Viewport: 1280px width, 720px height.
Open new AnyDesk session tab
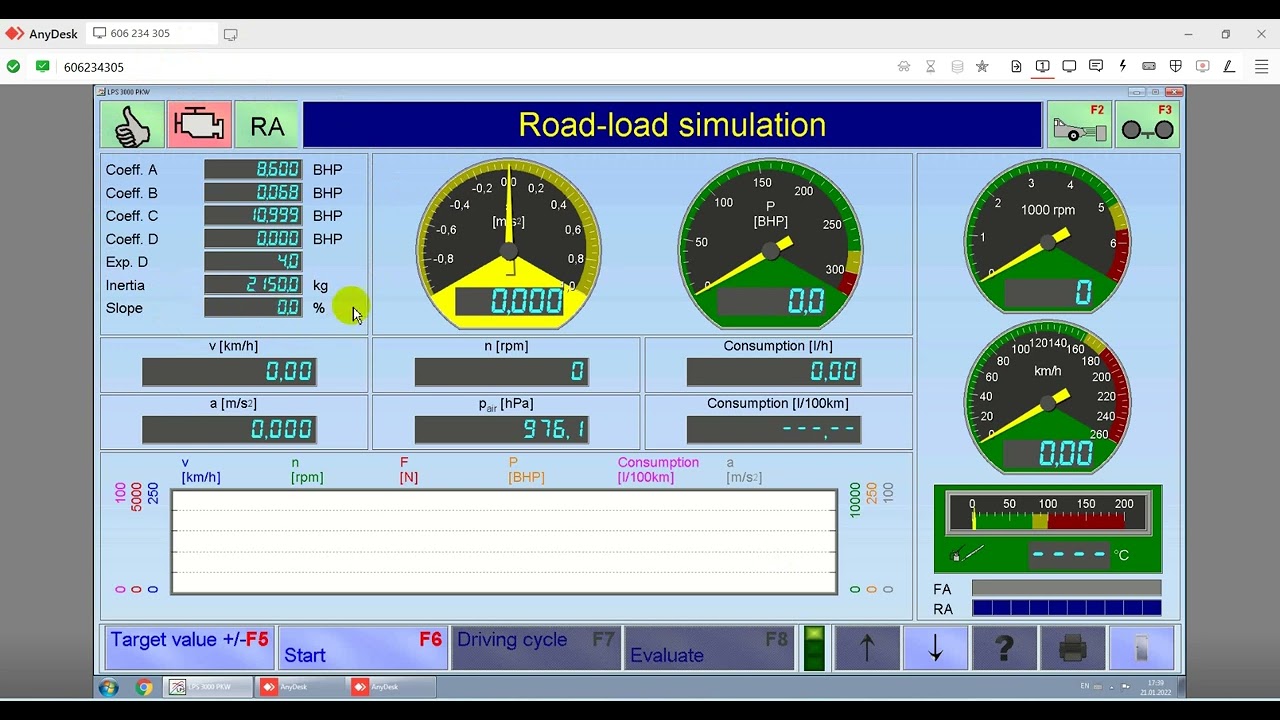pyautogui.click(x=231, y=34)
